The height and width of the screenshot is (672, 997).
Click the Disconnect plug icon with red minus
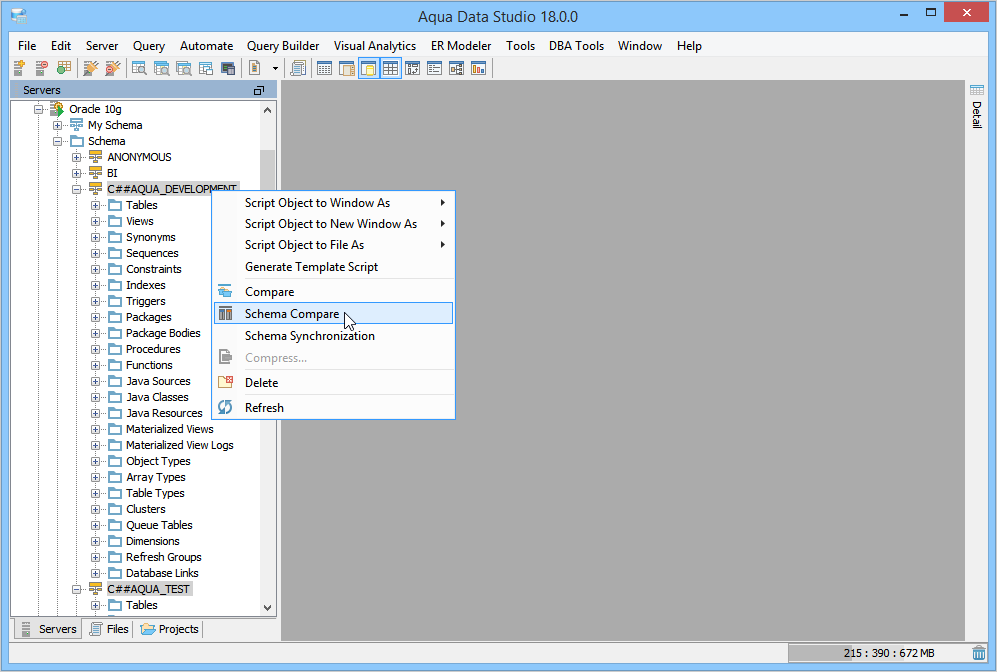[113, 68]
